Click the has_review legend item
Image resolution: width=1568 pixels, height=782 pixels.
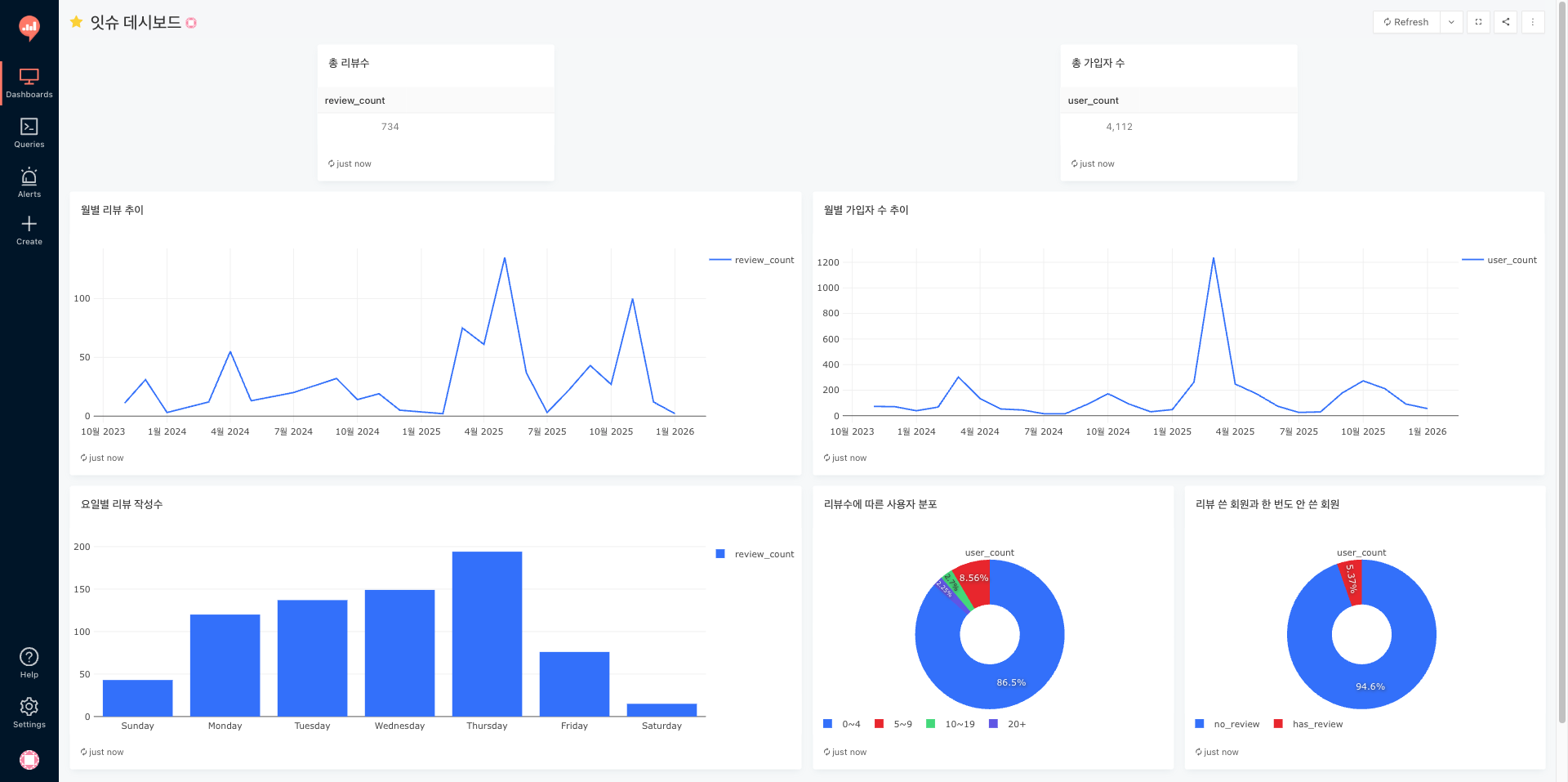point(1308,724)
